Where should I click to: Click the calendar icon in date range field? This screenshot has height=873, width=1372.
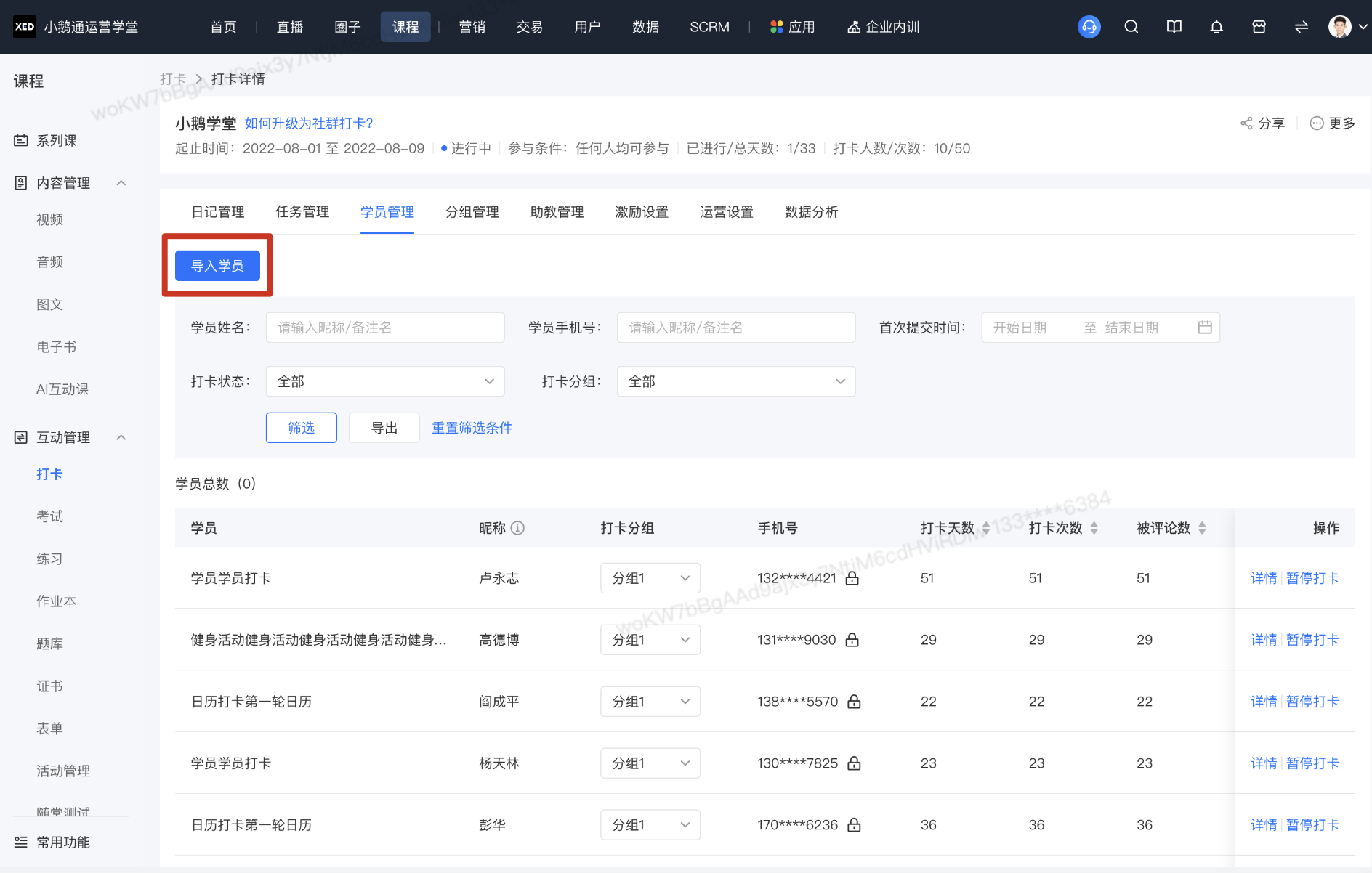(1205, 328)
